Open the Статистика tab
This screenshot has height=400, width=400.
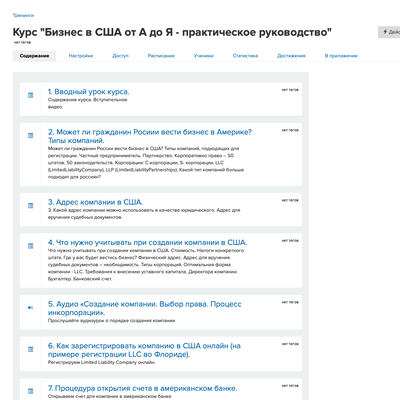tap(245, 56)
